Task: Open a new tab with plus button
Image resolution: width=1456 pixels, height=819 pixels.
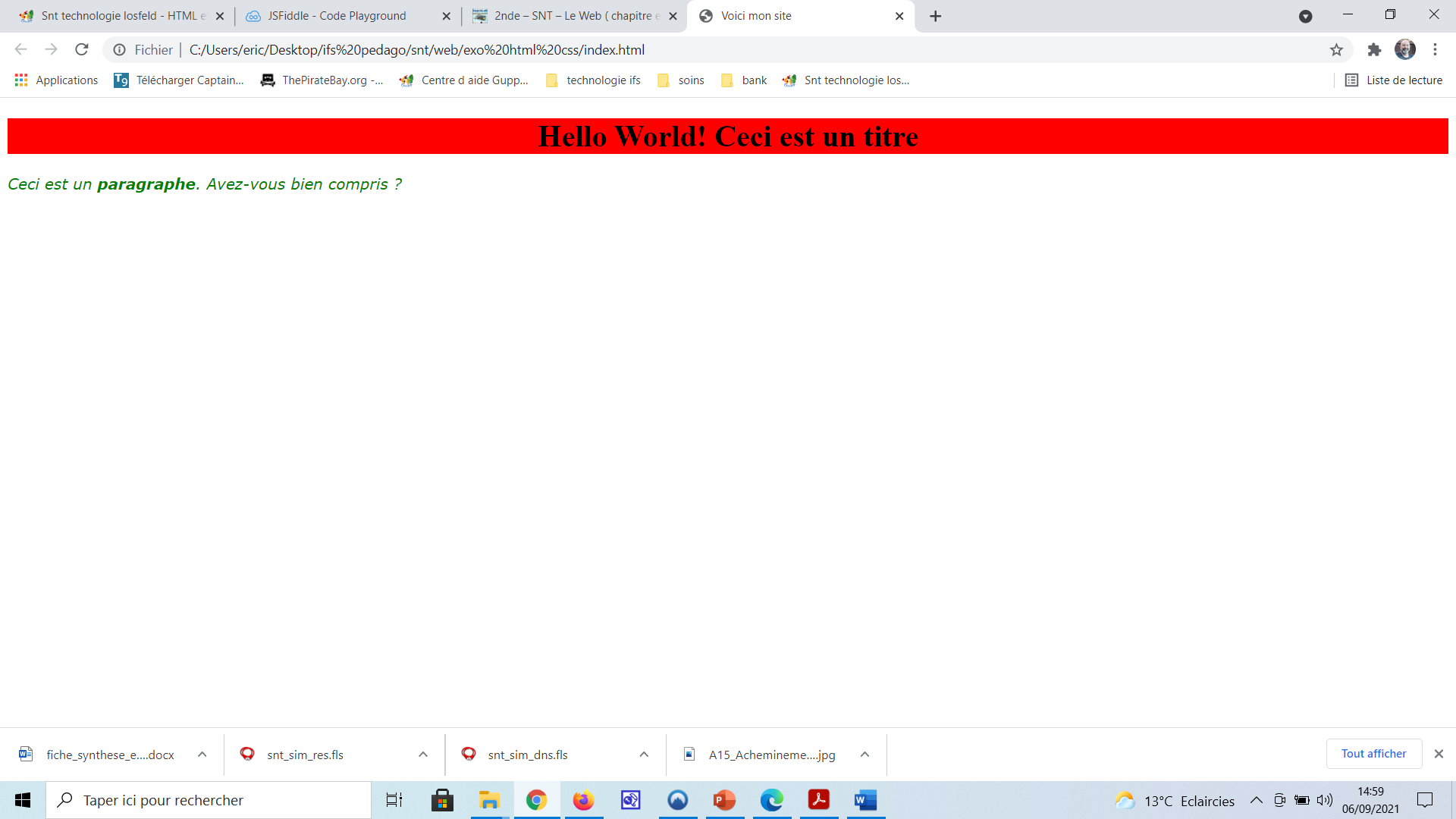Action: click(x=935, y=16)
